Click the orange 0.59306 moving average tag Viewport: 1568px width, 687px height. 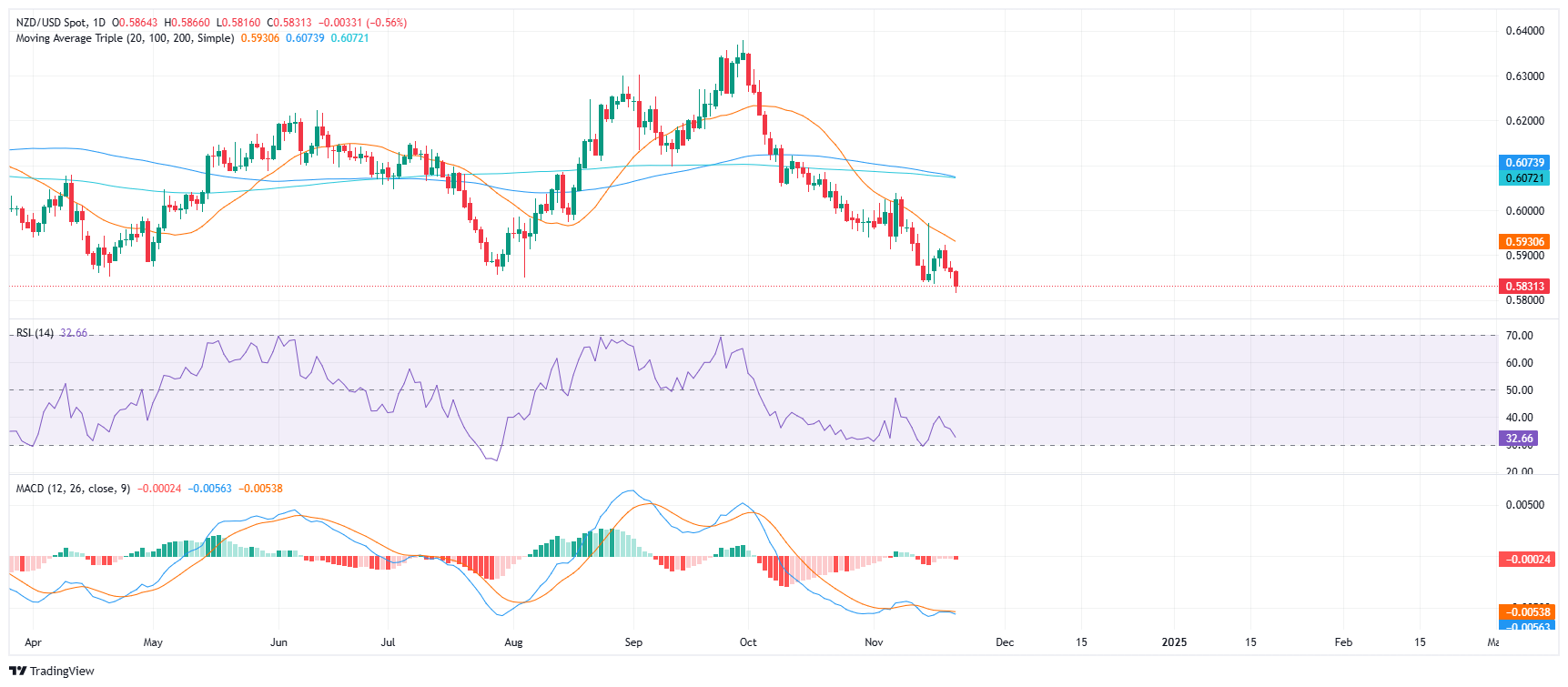tap(1524, 242)
